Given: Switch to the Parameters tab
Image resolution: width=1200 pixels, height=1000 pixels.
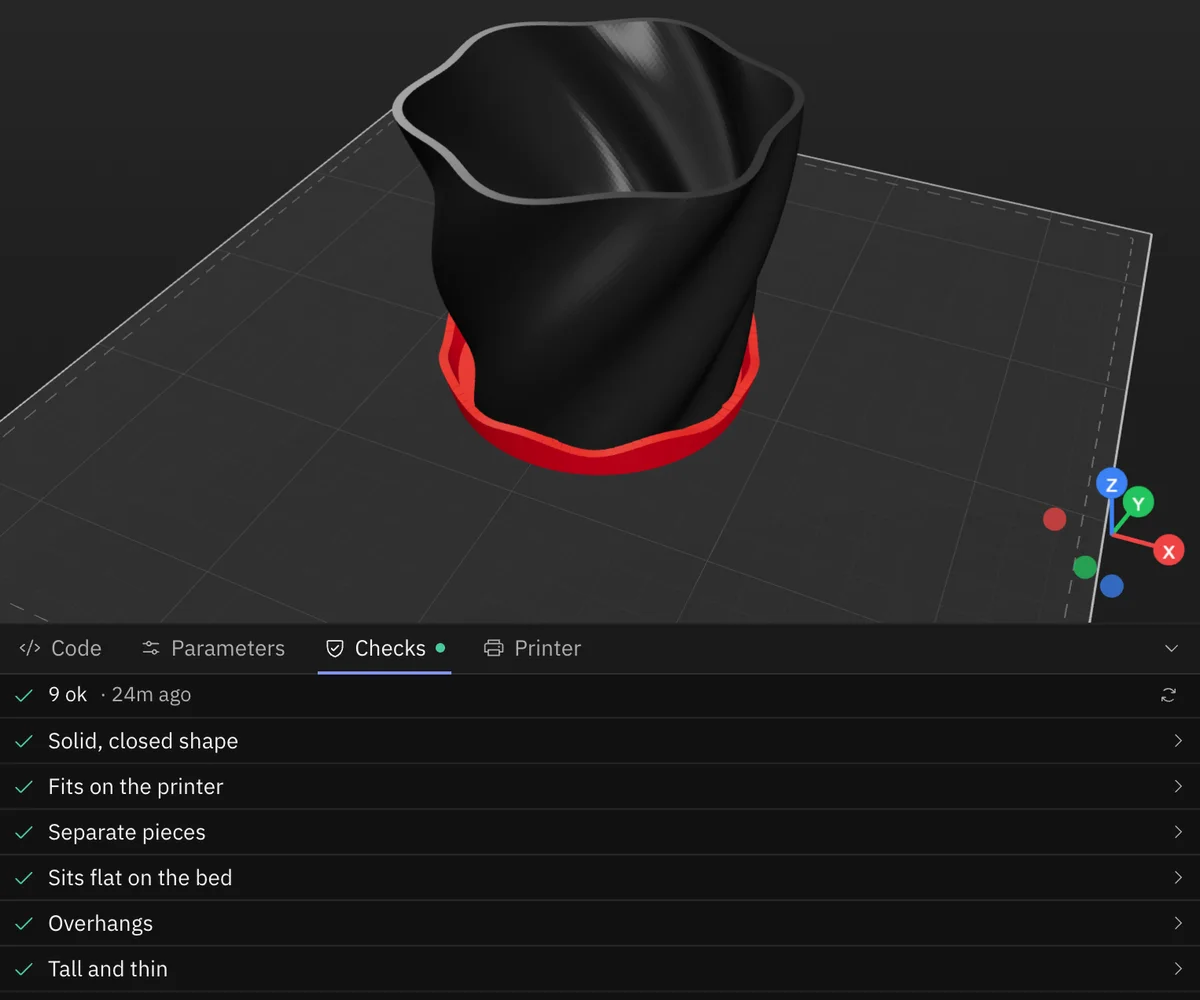Looking at the screenshot, I should [213, 648].
